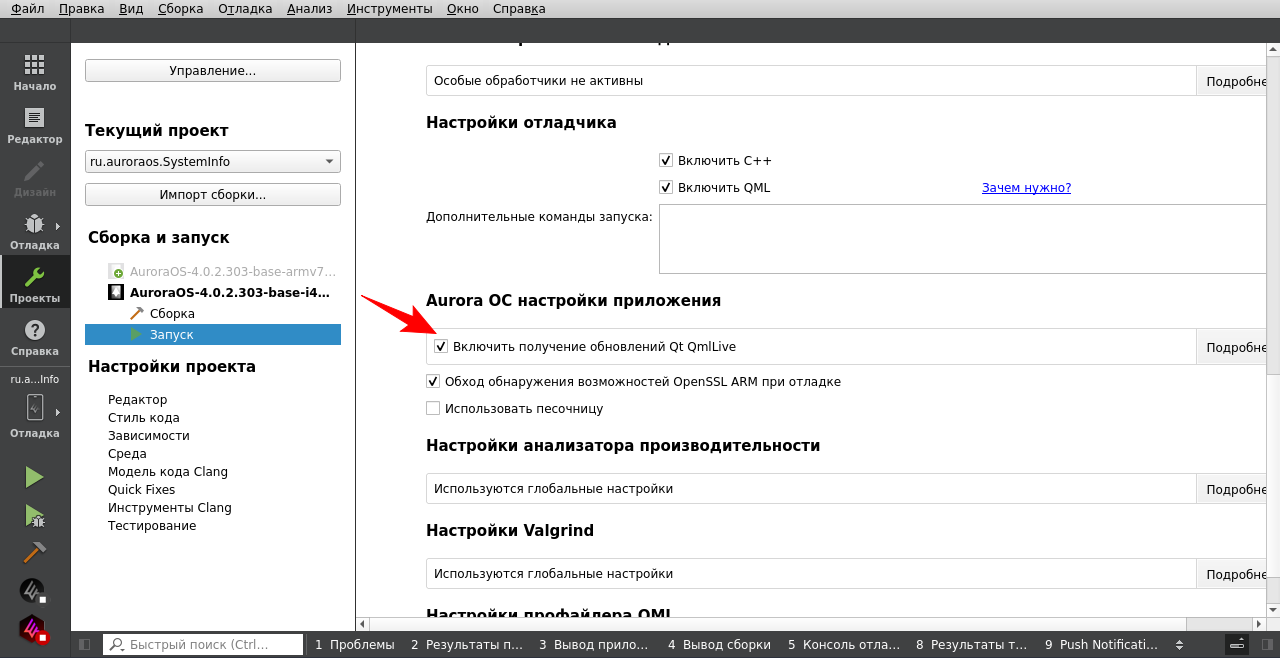Expand Подробнее for Qt QmlLive settings
Screen dimensions: 1280x658
pyautogui.click(x=1235, y=347)
